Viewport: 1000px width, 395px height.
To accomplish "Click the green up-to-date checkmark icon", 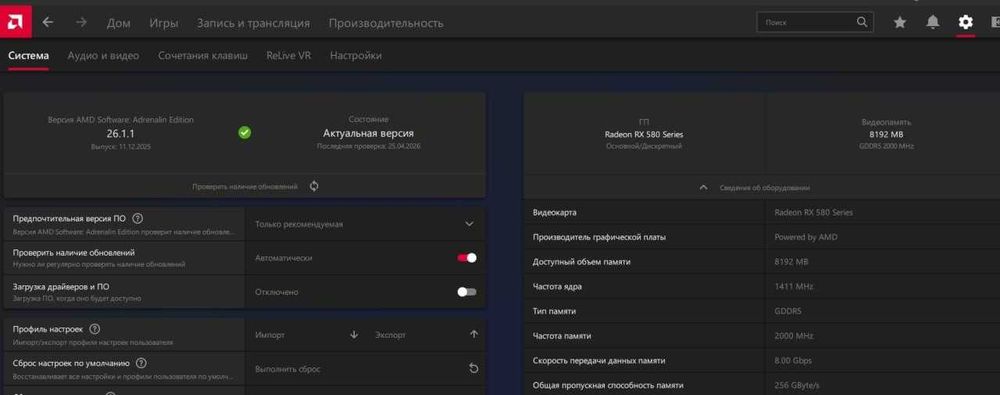I will click(x=244, y=133).
